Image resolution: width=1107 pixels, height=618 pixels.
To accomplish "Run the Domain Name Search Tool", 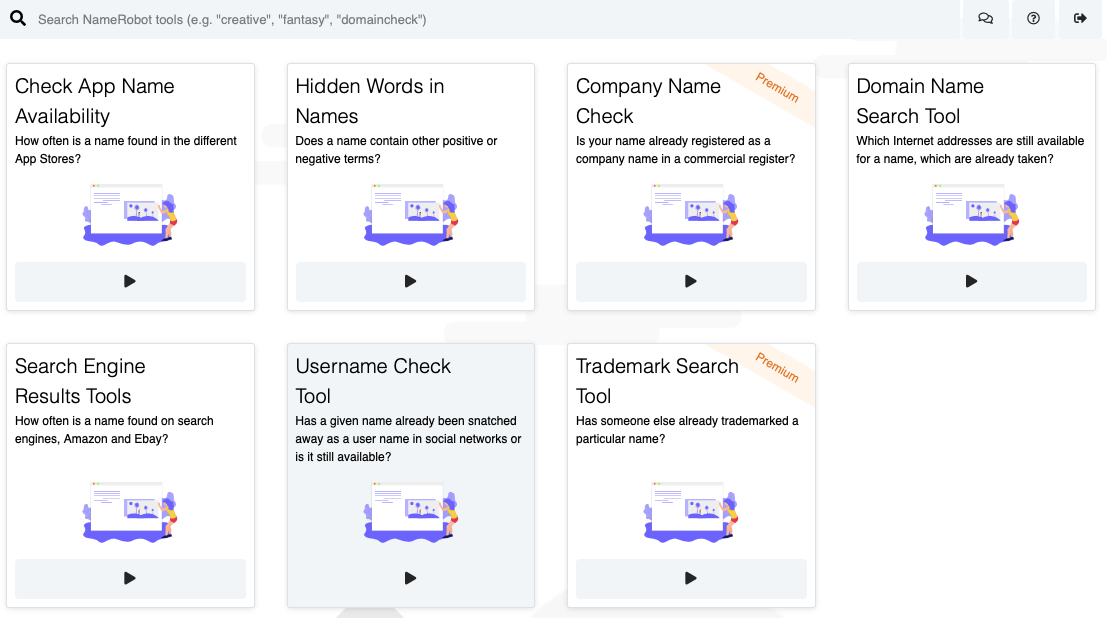I will 971,281.
